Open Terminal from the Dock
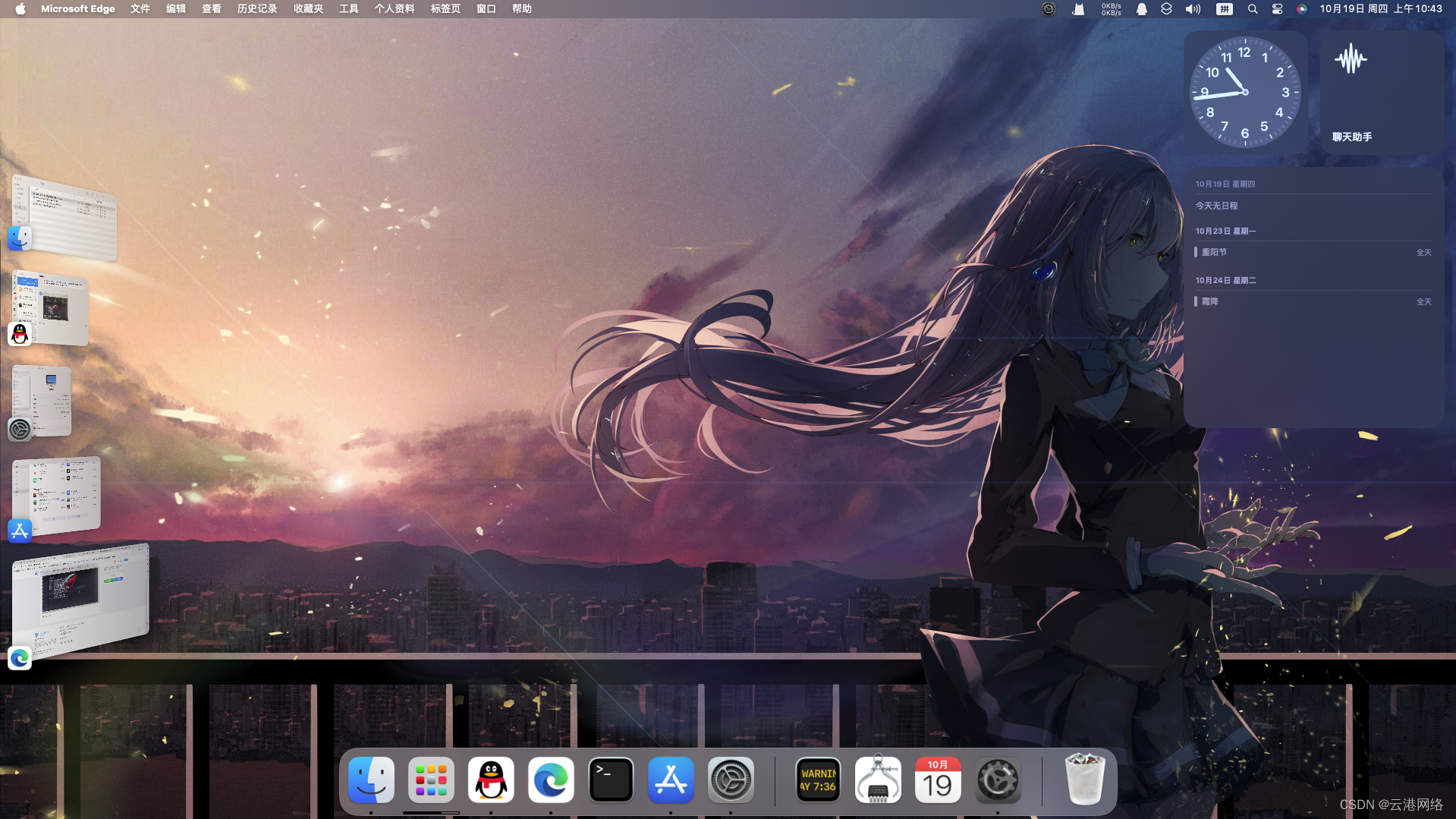1456x819 pixels. 611,780
